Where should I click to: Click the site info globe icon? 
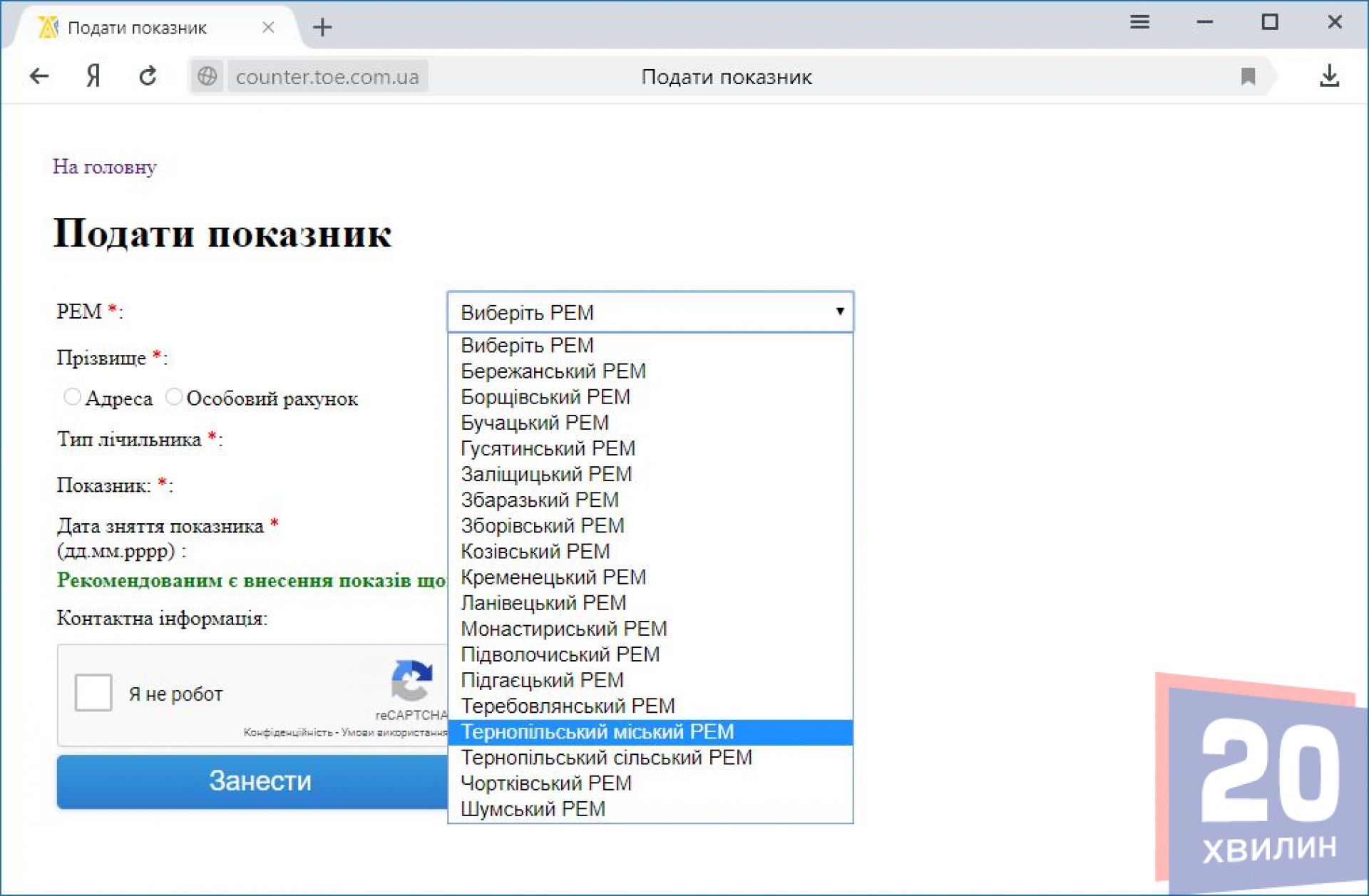pos(207,76)
